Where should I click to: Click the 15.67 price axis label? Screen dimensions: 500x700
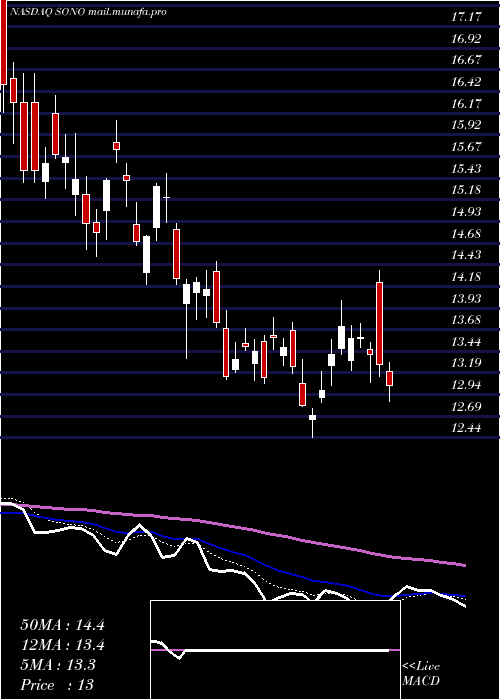point(466,146)
